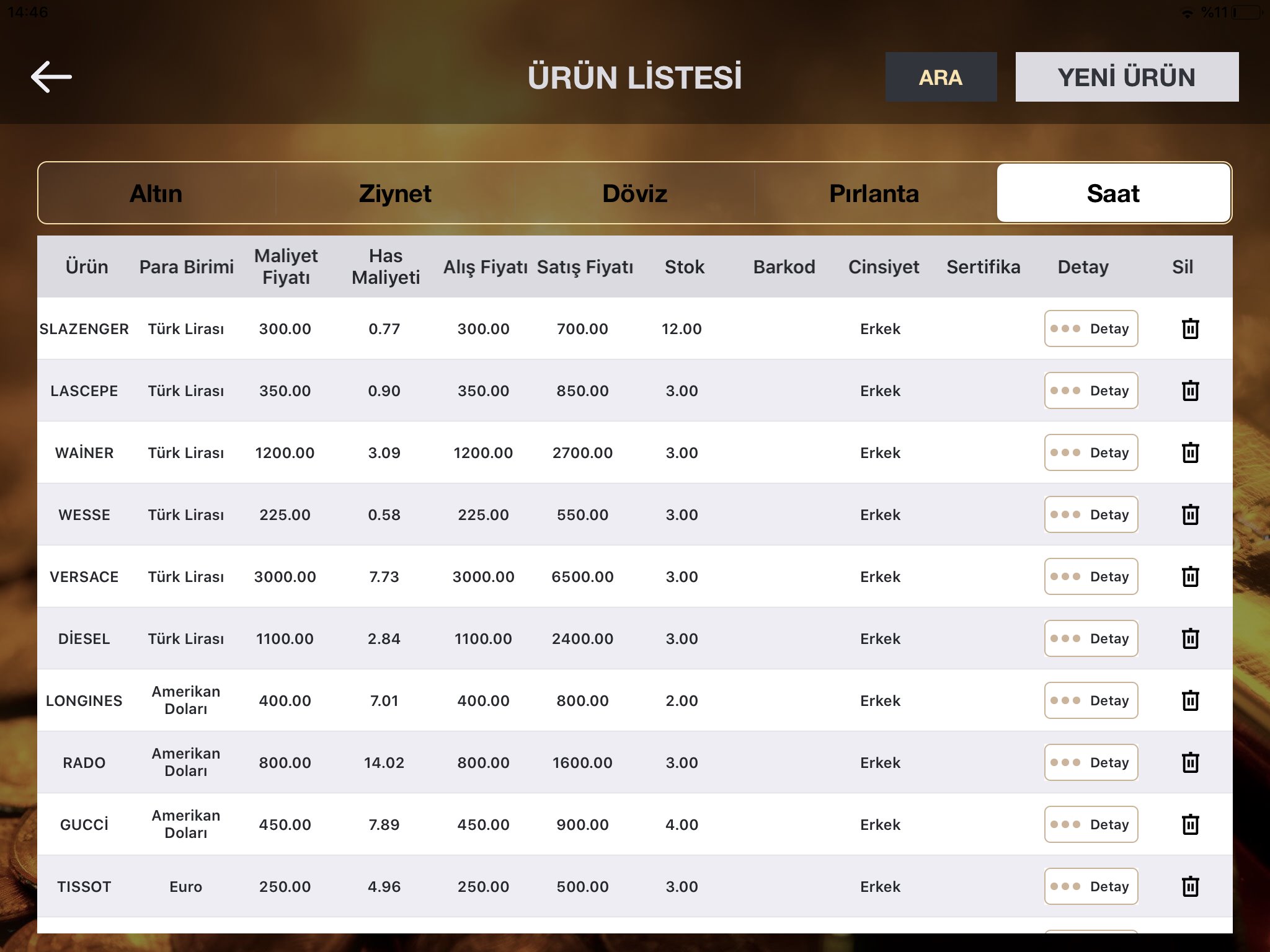Tap the Wi-Fi icon in status bar
Screen dimensions: 1270x952
(x=1186, y=12)
